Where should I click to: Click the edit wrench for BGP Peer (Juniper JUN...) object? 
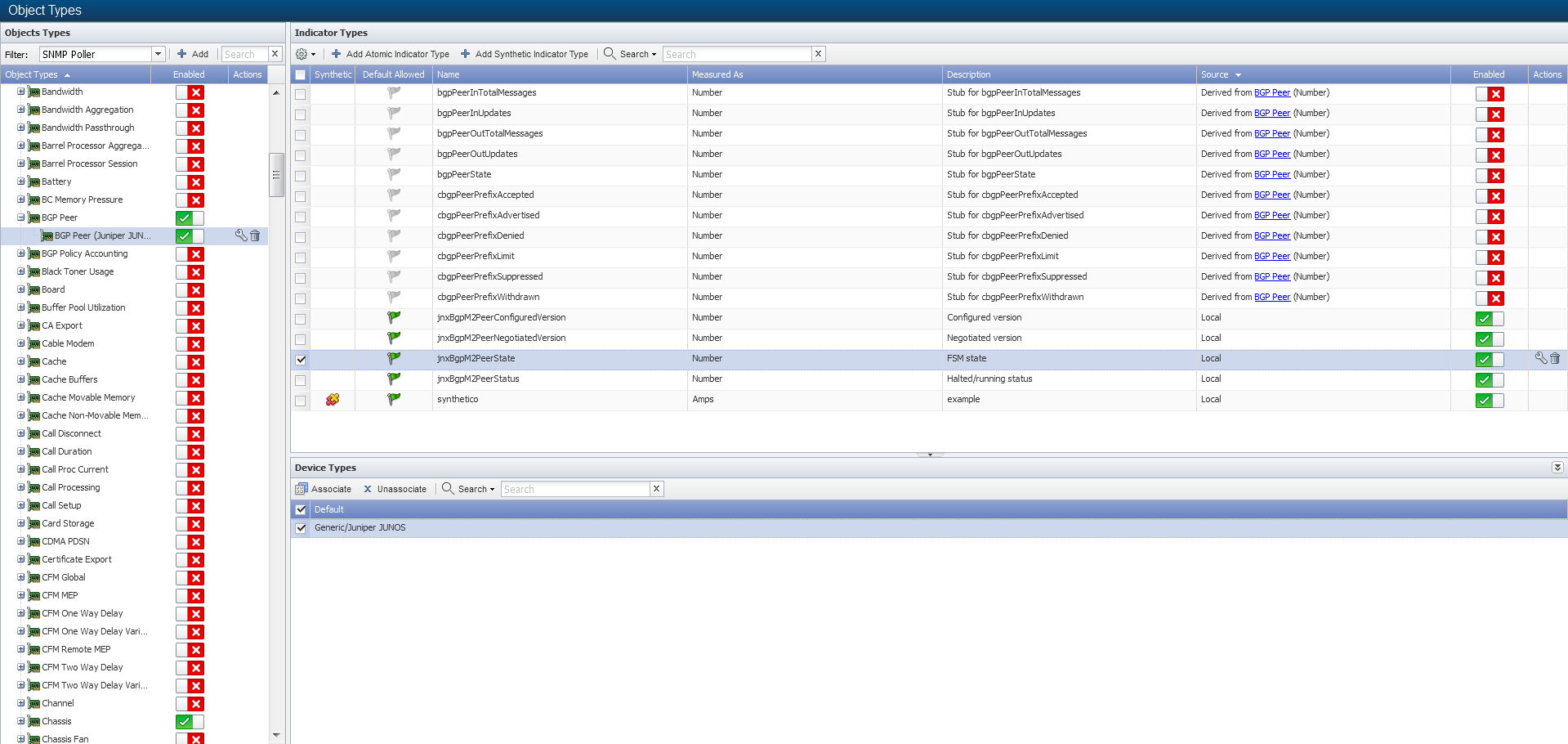click(x=241, y=235)
